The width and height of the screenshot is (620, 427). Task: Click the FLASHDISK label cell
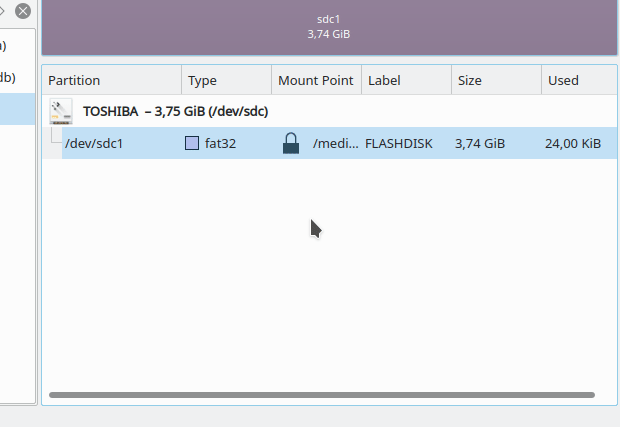400,144
